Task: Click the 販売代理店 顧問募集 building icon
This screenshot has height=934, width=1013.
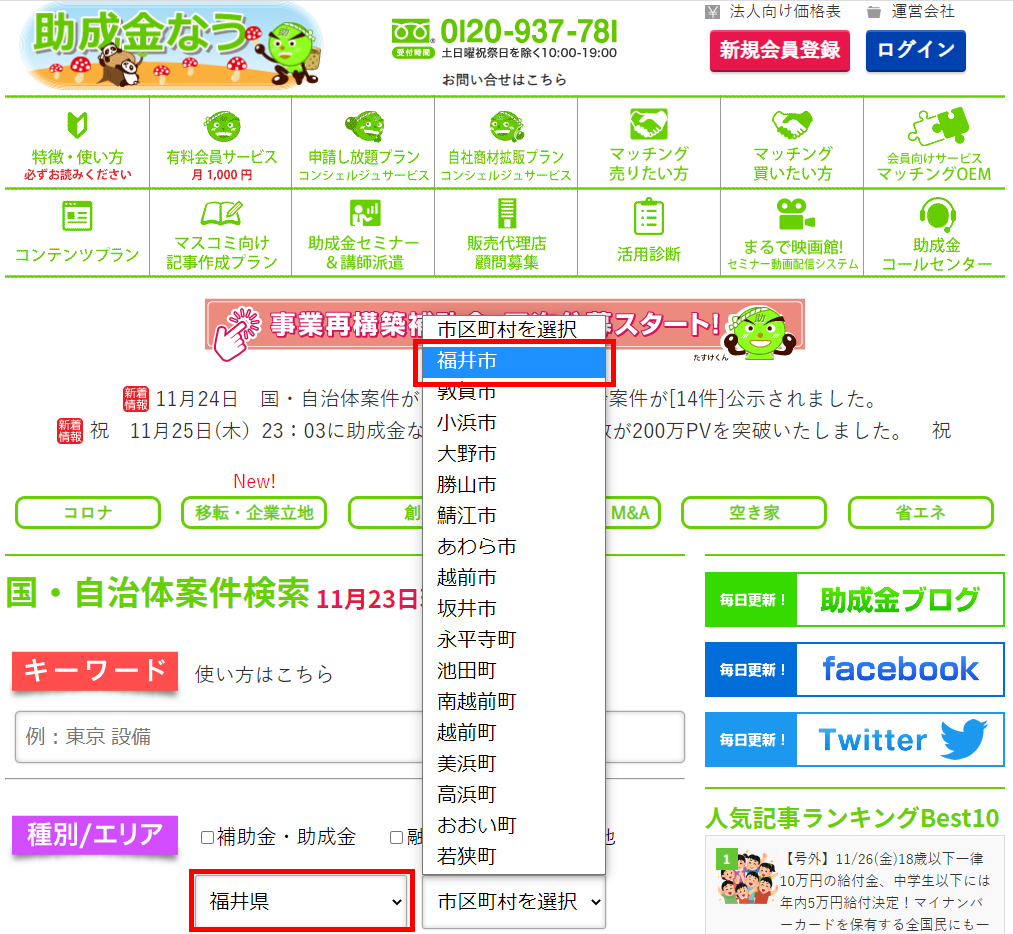Action: click(x=506, y=213)
